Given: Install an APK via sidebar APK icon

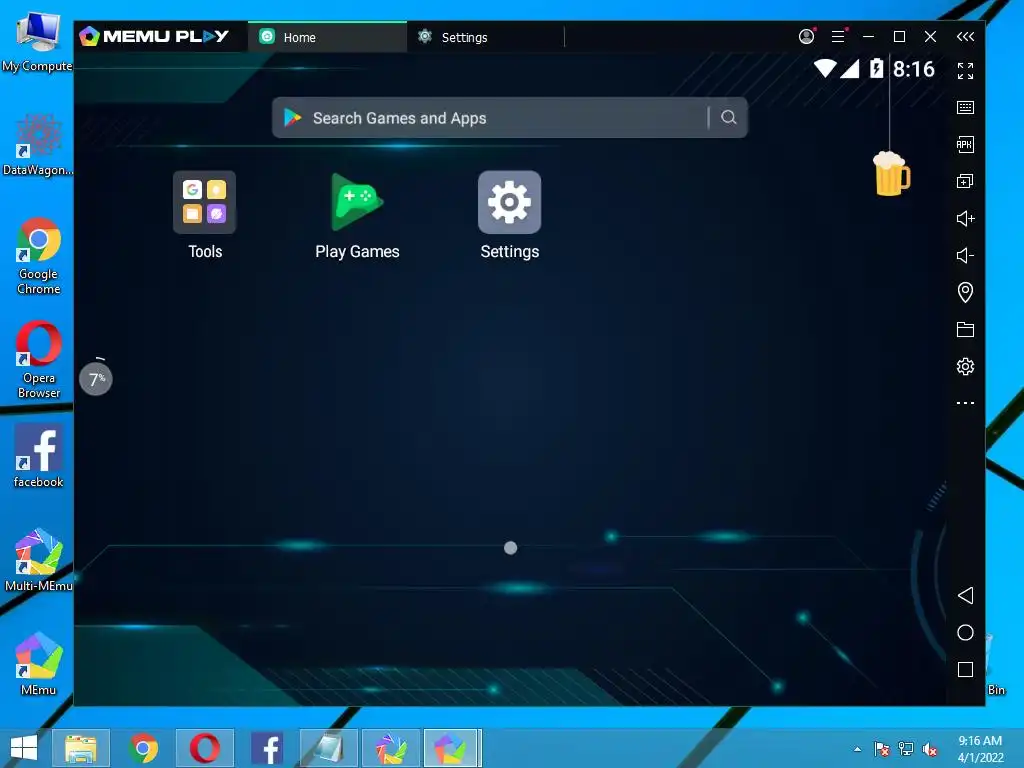Looking at the screenshot, I should 965,144.
